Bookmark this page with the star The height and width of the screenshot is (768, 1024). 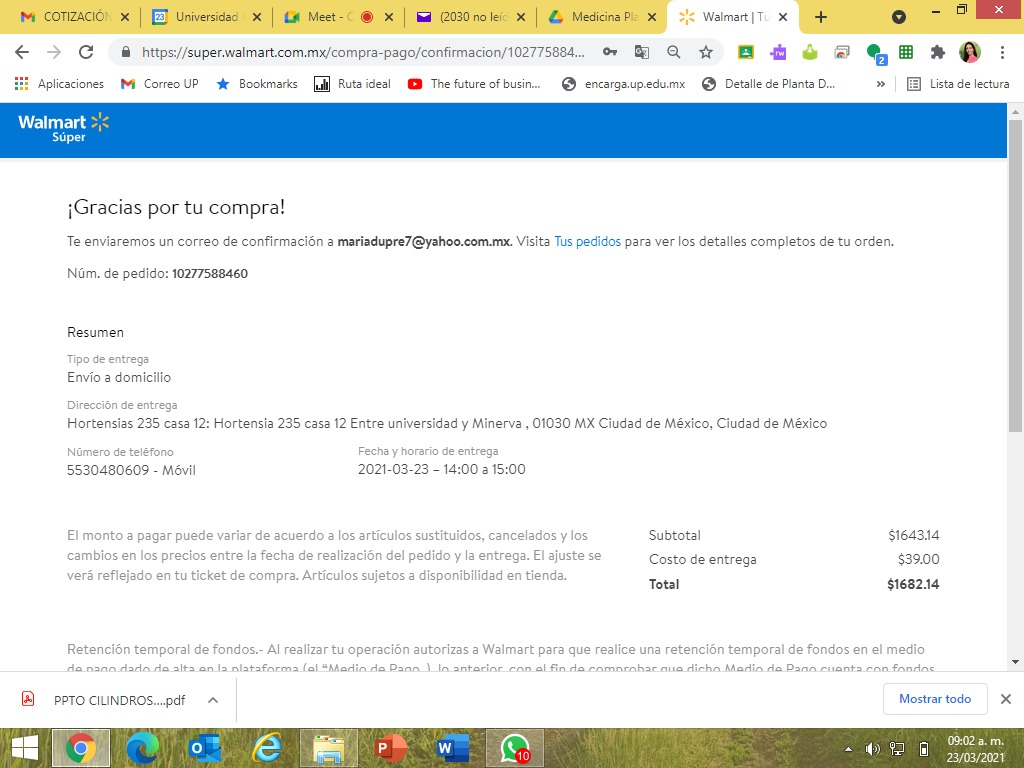[x=706, y=52]
